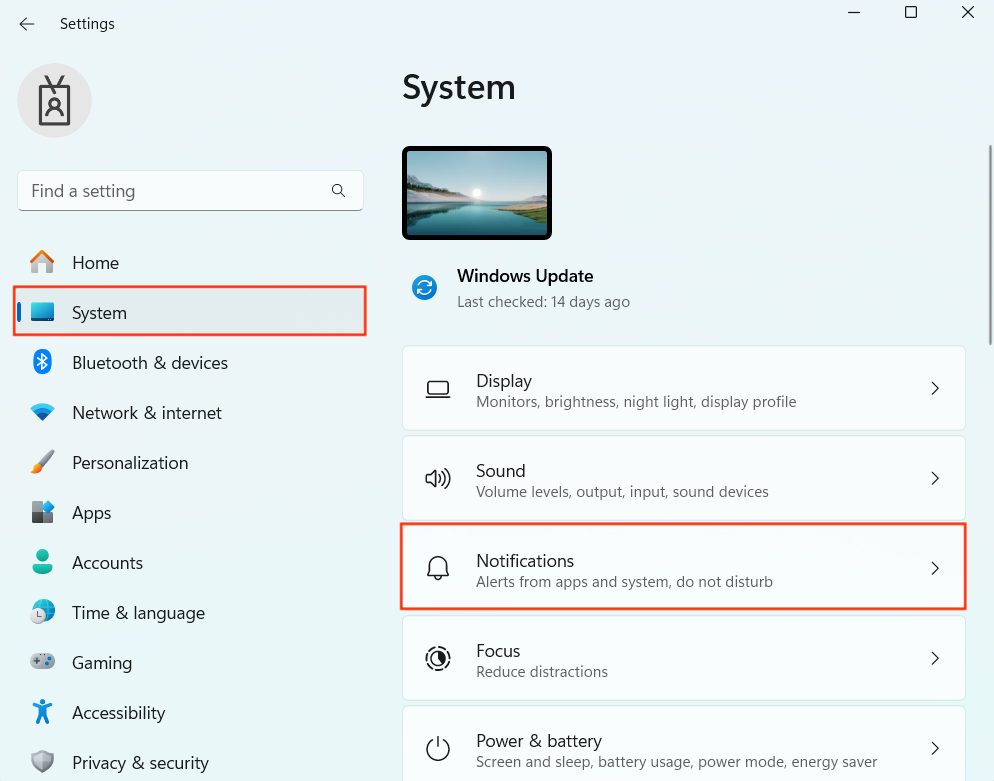Click the Bluetooth icon in sidebar
This screenshot has height=781, width=994.
point(42,362)
